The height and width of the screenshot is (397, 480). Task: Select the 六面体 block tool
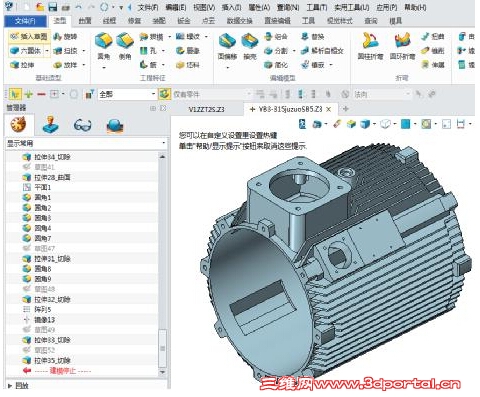[26, 51]
